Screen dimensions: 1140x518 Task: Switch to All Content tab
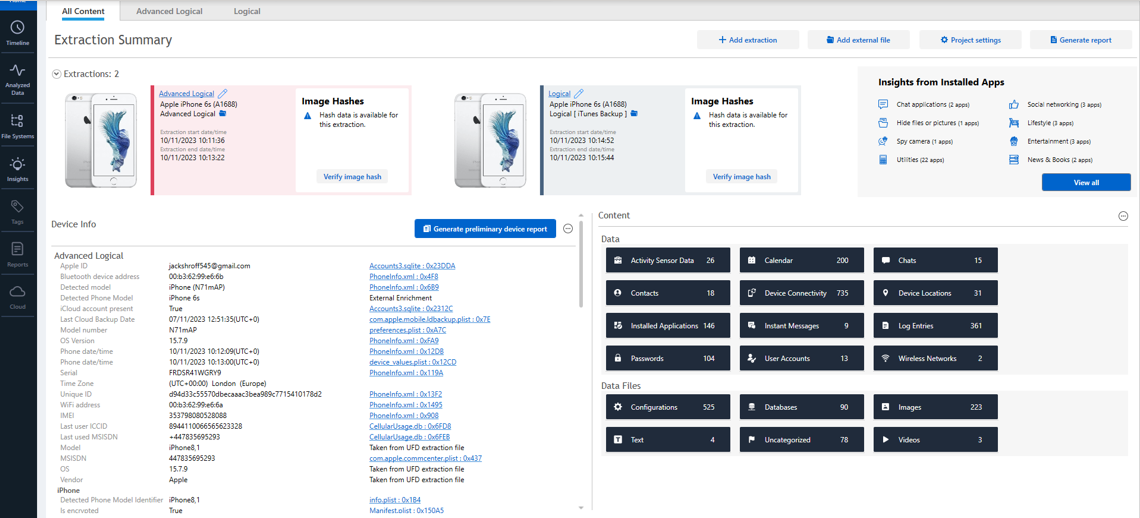[x=83, y=11]
